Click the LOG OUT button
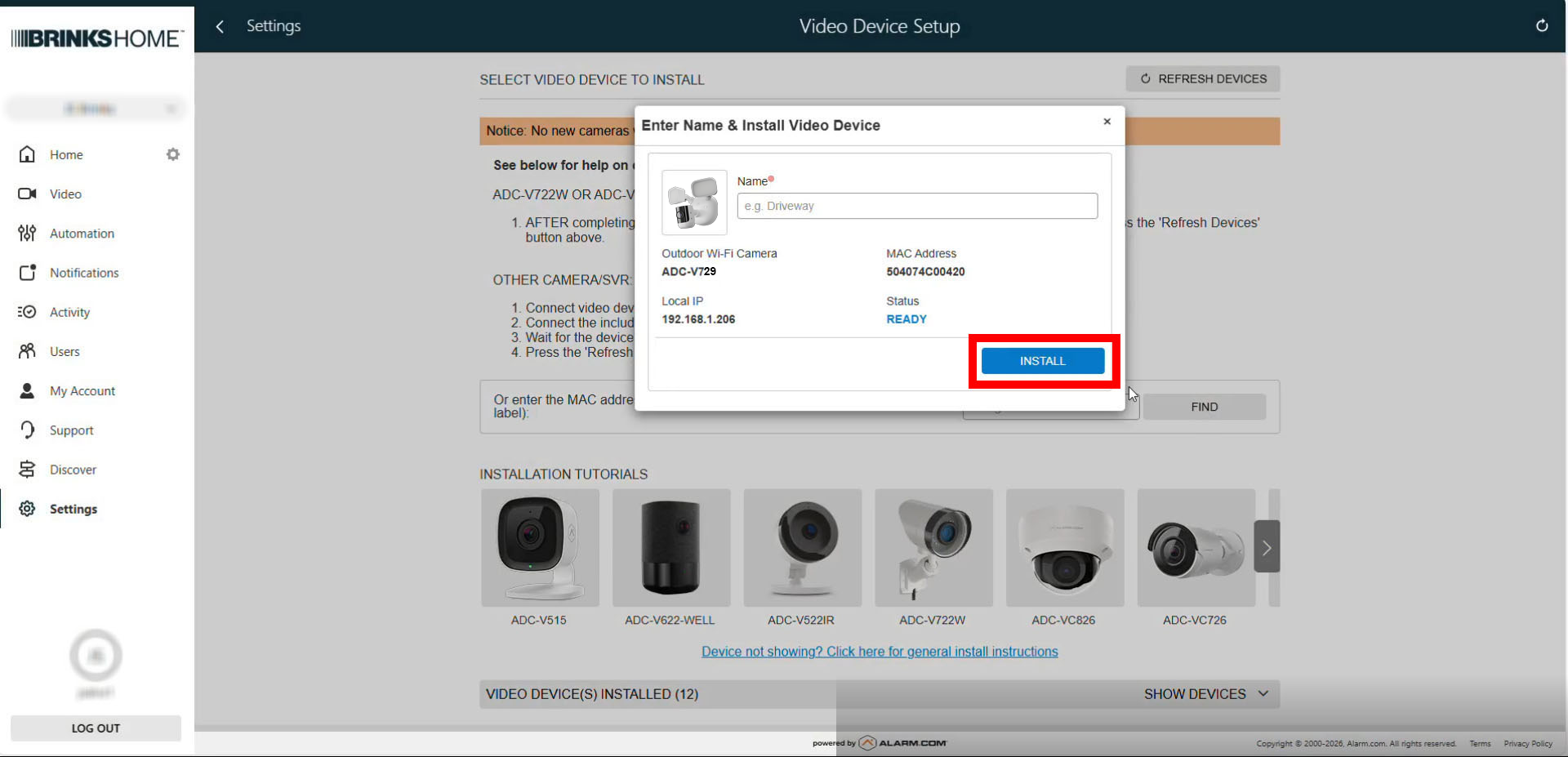 coord(96,728)
